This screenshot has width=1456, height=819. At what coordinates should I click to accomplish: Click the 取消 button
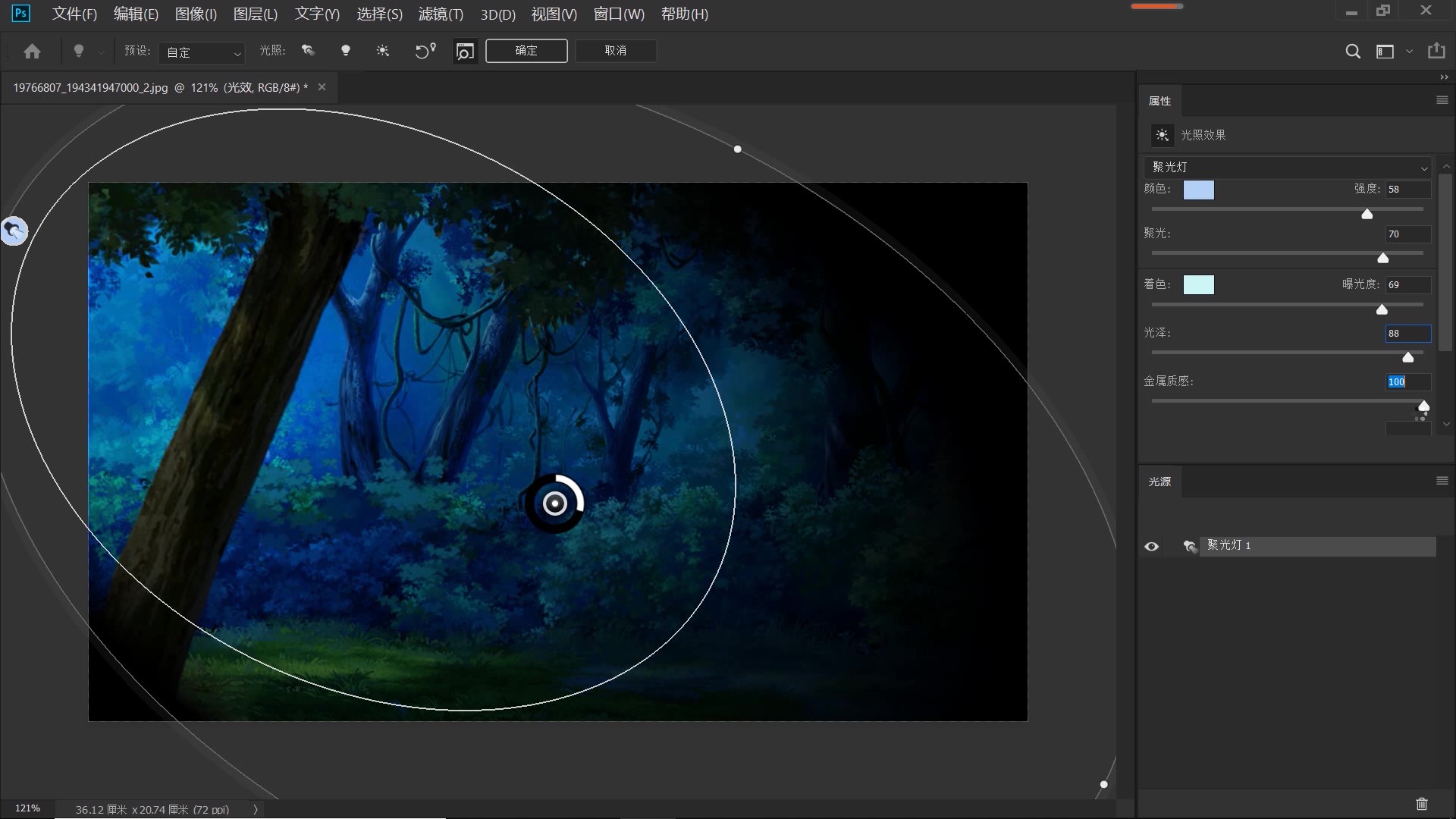pyautogui.click(x=616, y=51)
